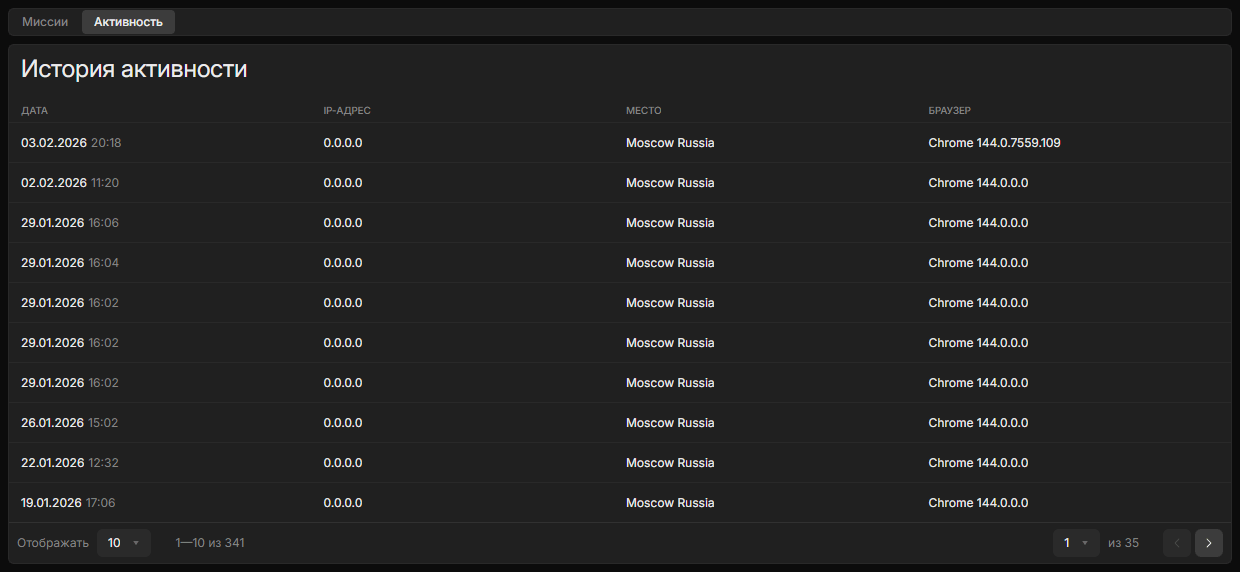This screenshot has width=1240, height=572.
Task: Select the Активность tab
Action: pos(128,22)
